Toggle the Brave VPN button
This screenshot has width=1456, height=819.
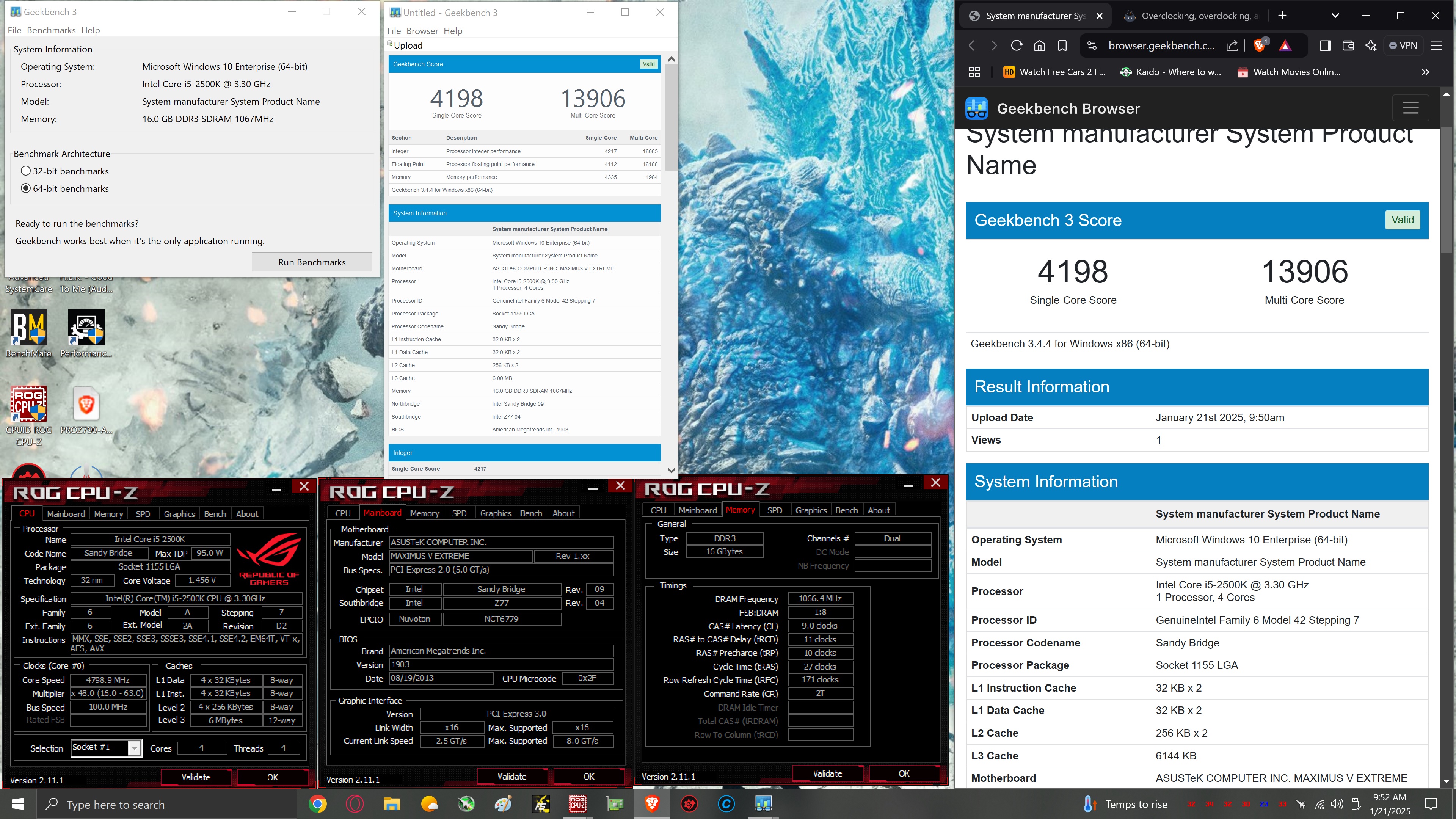(1403, 46)
